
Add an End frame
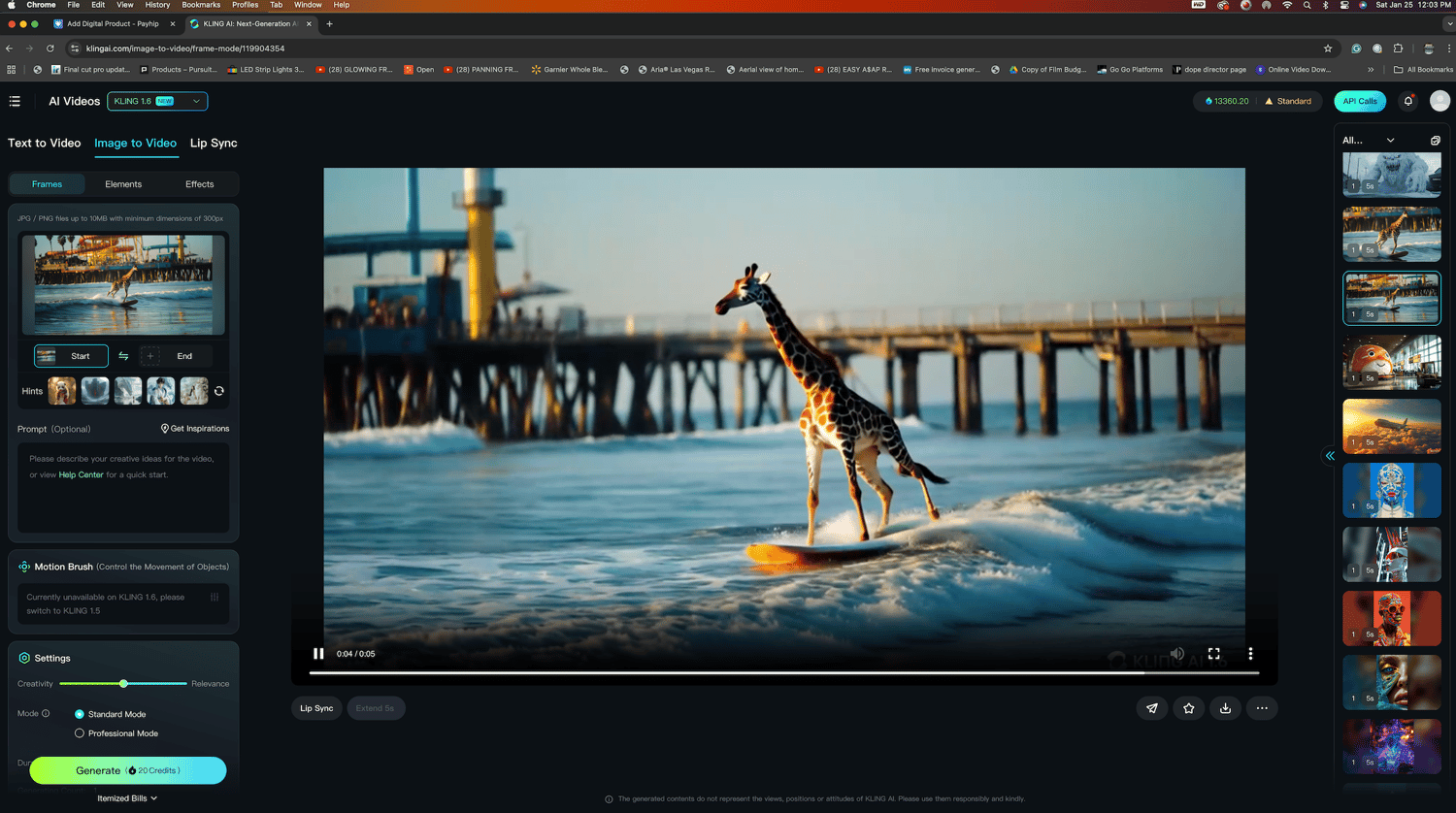click(174, 356)
